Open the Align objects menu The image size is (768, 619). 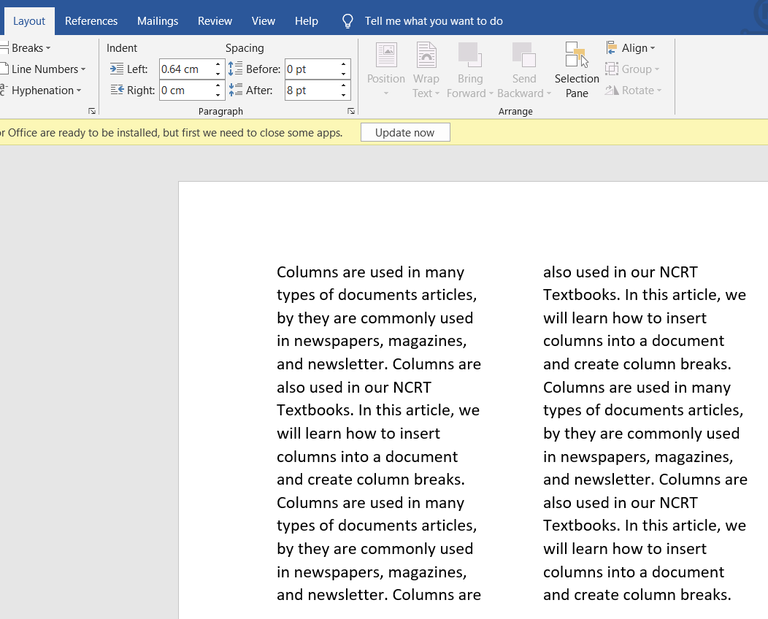pyautogui.click(x=630, y=48)
